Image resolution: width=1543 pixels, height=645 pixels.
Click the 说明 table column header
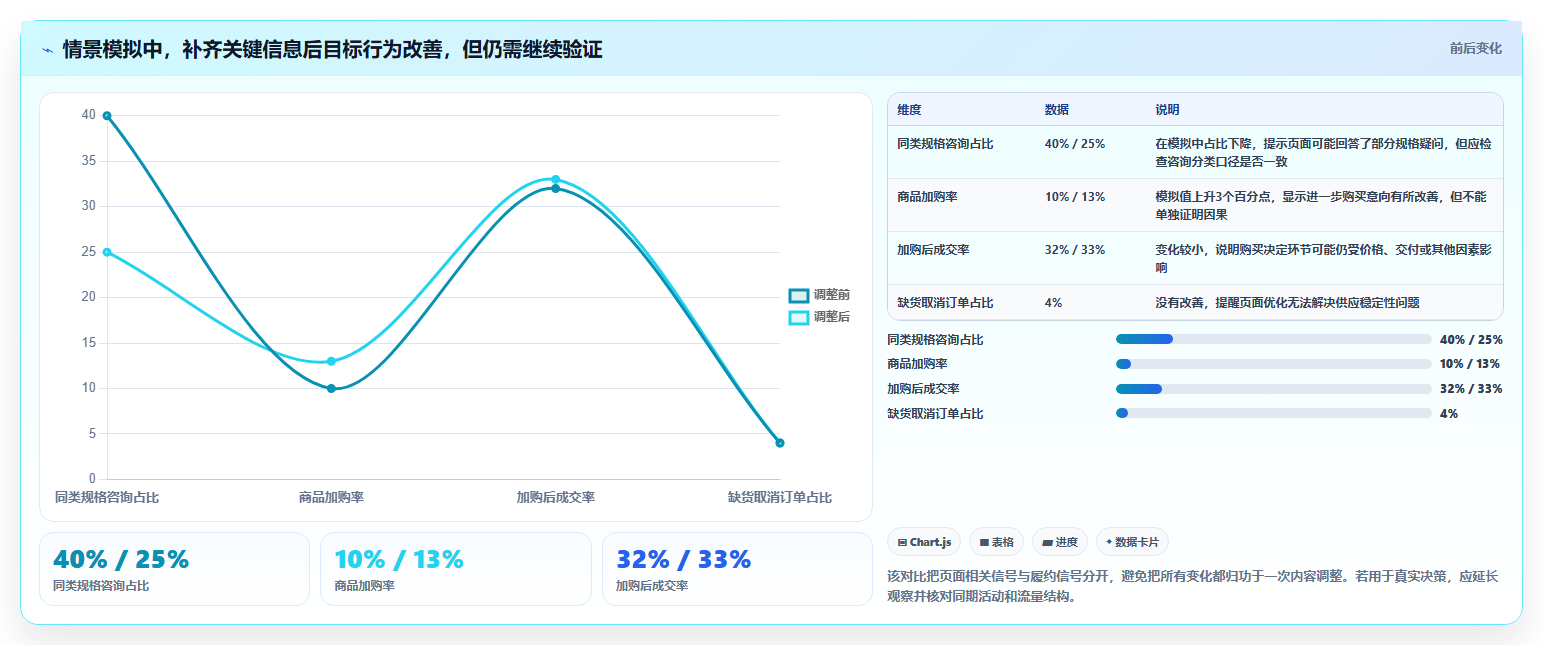tap(1167, 109)
